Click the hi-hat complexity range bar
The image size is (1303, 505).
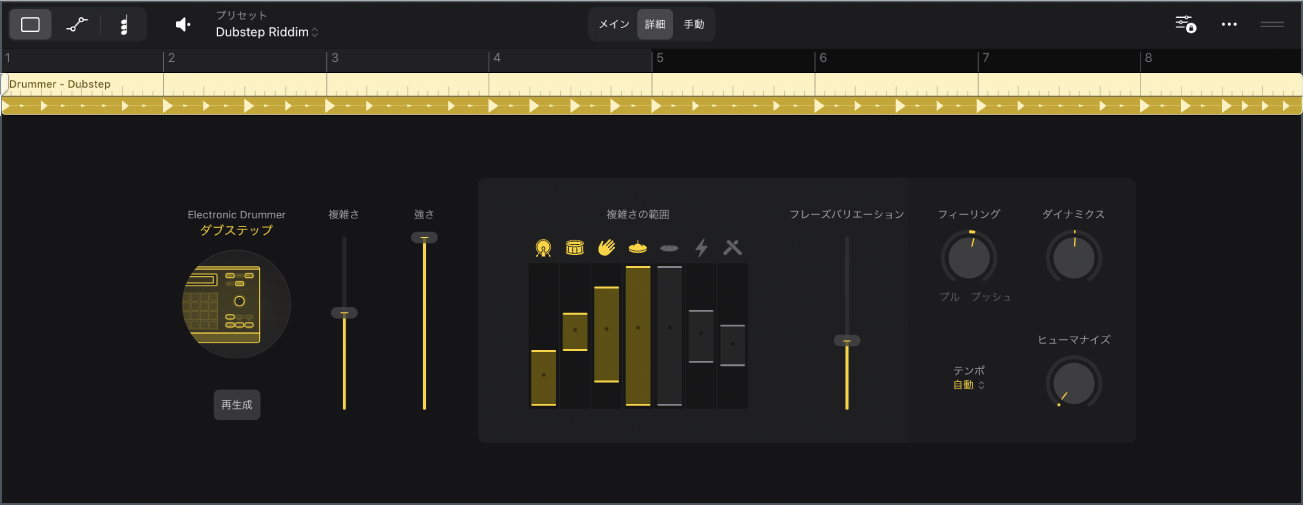638,335
